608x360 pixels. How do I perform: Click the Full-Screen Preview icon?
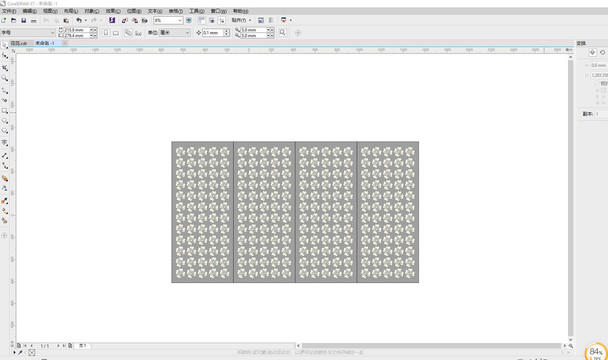point(189,20)
